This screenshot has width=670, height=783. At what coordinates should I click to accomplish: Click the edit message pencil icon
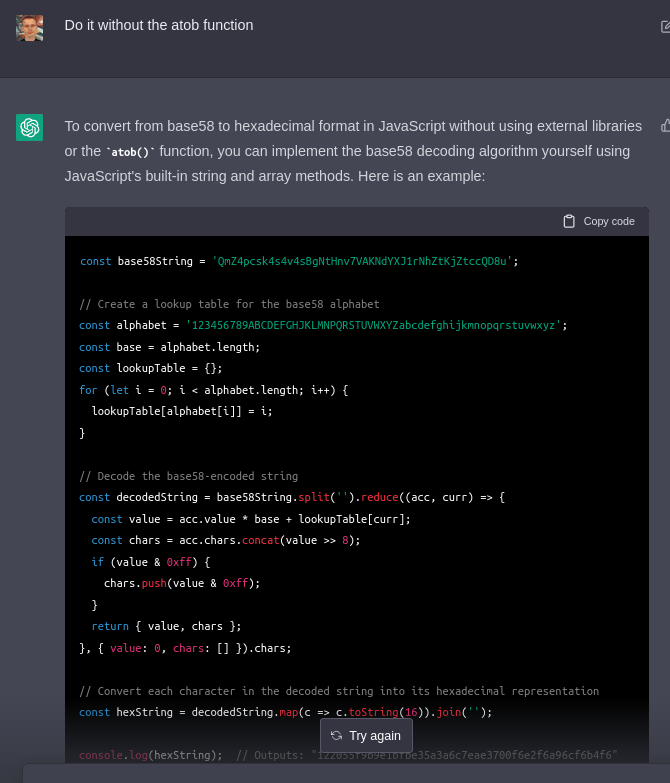pyautogui.click(x=665, y=27)
